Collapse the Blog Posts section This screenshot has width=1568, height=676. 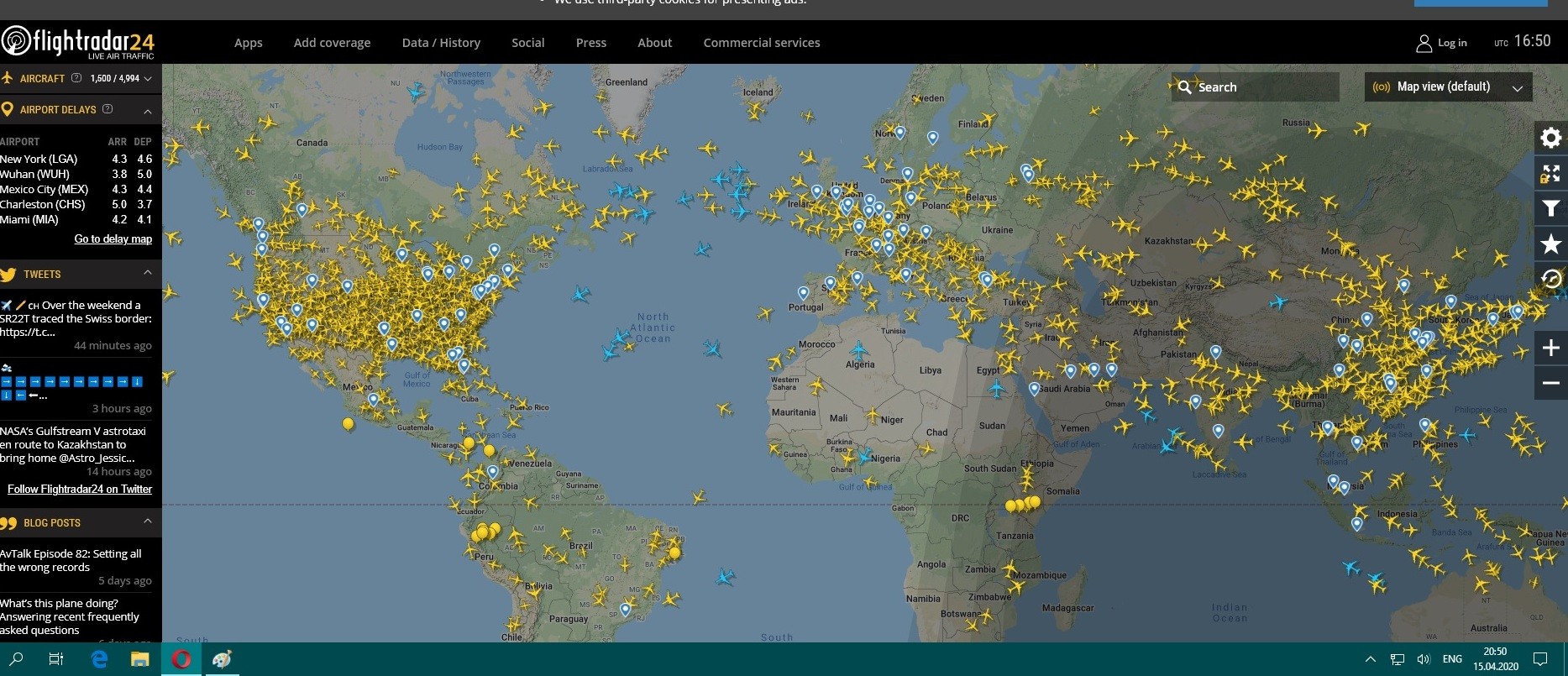148,521
